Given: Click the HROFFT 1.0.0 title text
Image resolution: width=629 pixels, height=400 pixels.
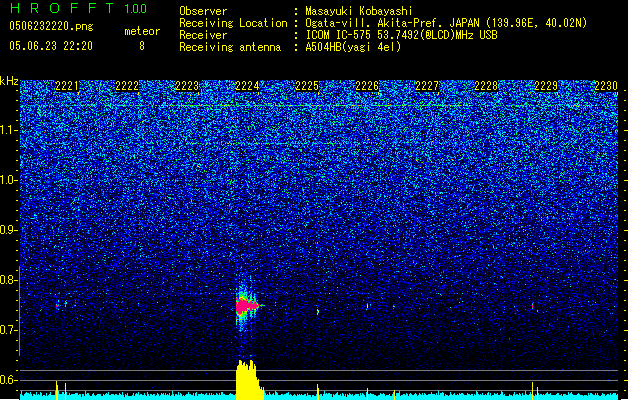Looking at the screenshot, I should [x=79, y=8].
